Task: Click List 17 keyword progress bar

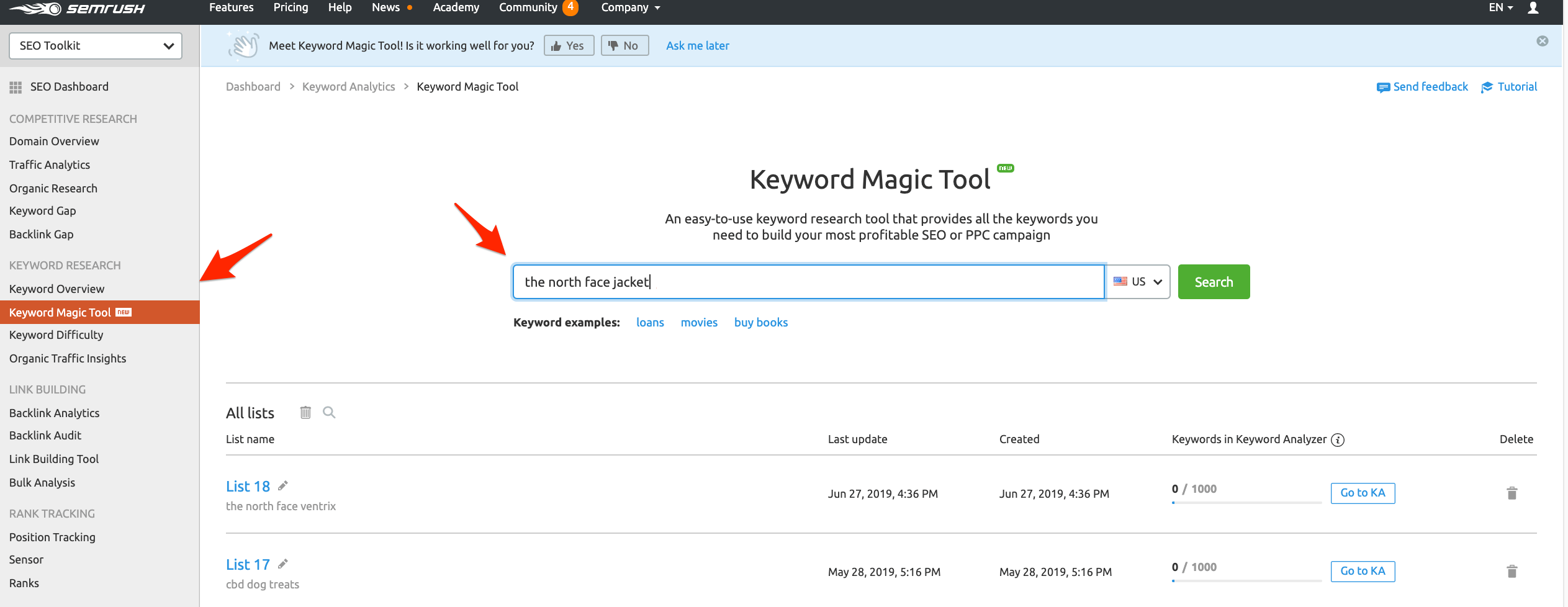Action: (1246, 581)
